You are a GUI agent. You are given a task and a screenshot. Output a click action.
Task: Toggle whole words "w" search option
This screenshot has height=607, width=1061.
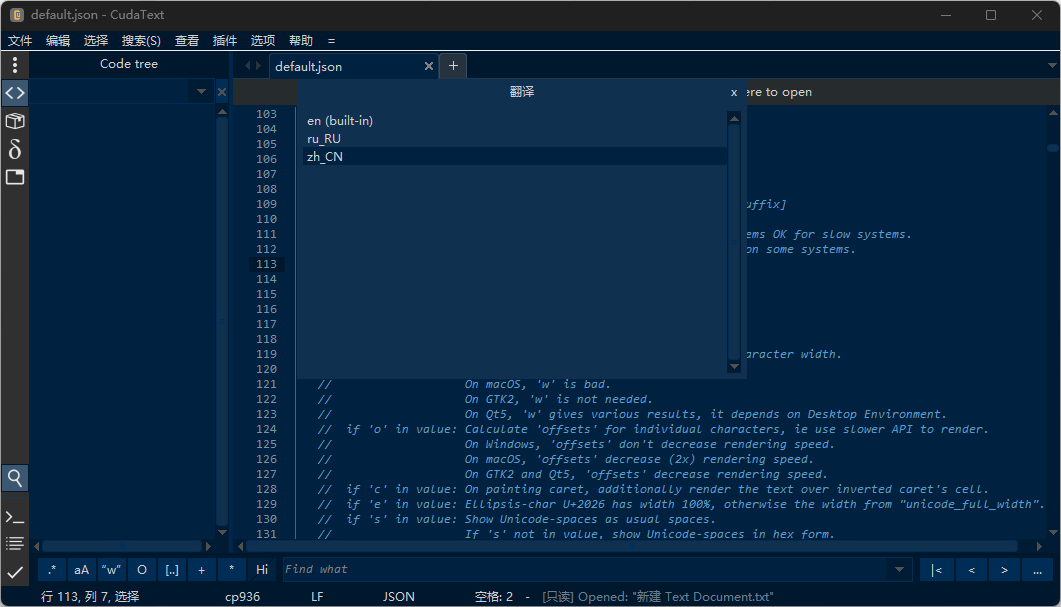click(x=112, y=570)
